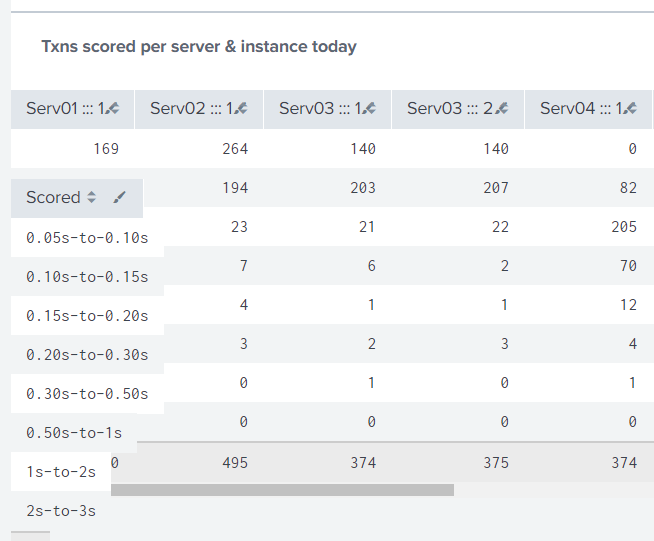The image size is (654, 541).
Task: Click the 264 value under Serv02
Action: click(x=234, y=149)
